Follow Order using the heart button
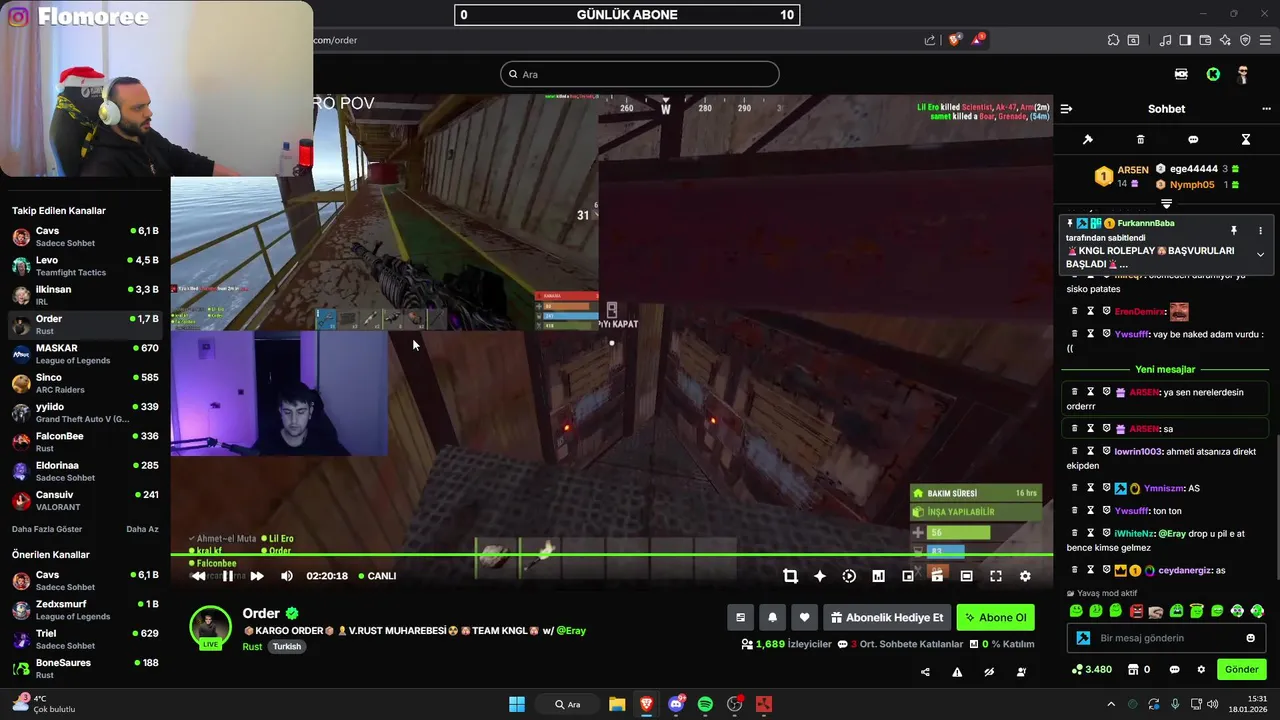This screenshot has height=720, width=1280. click(804, 618)
